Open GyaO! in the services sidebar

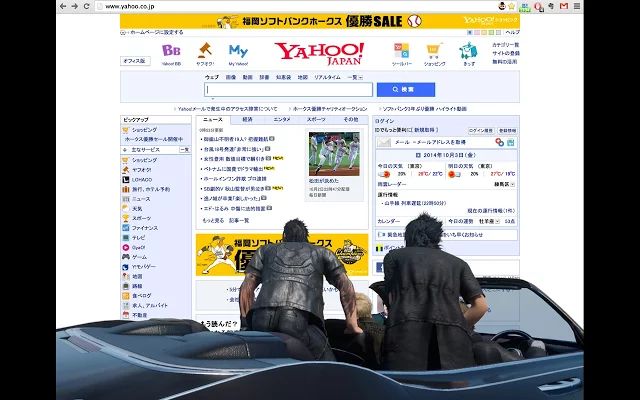tap(138, 247)
